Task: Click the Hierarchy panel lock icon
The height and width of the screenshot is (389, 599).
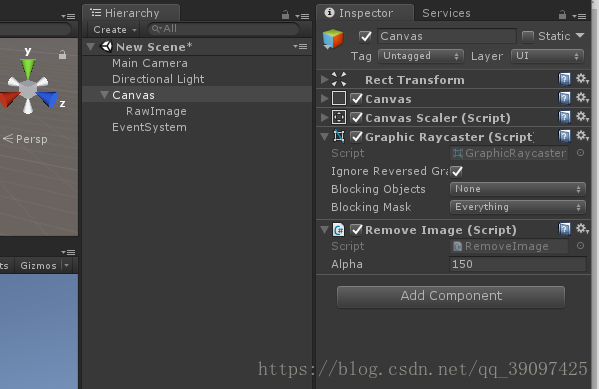Action: click(285, 15)
